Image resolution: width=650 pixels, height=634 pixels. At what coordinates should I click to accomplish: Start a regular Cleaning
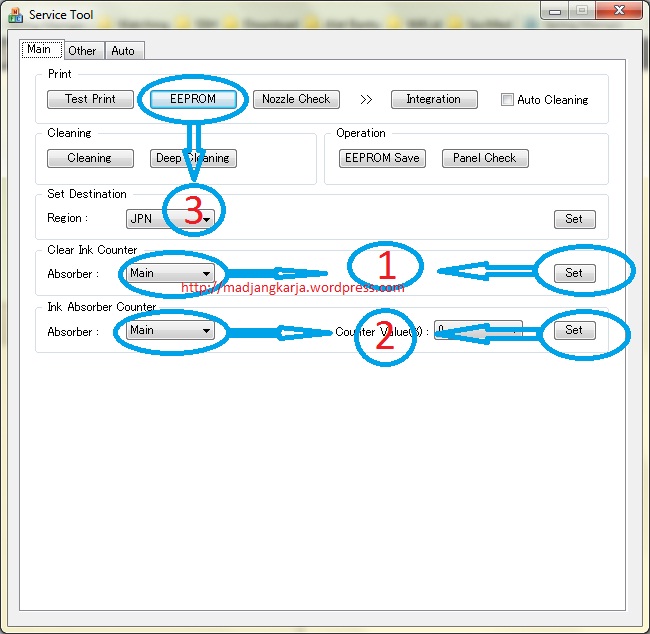pos(90,158)
